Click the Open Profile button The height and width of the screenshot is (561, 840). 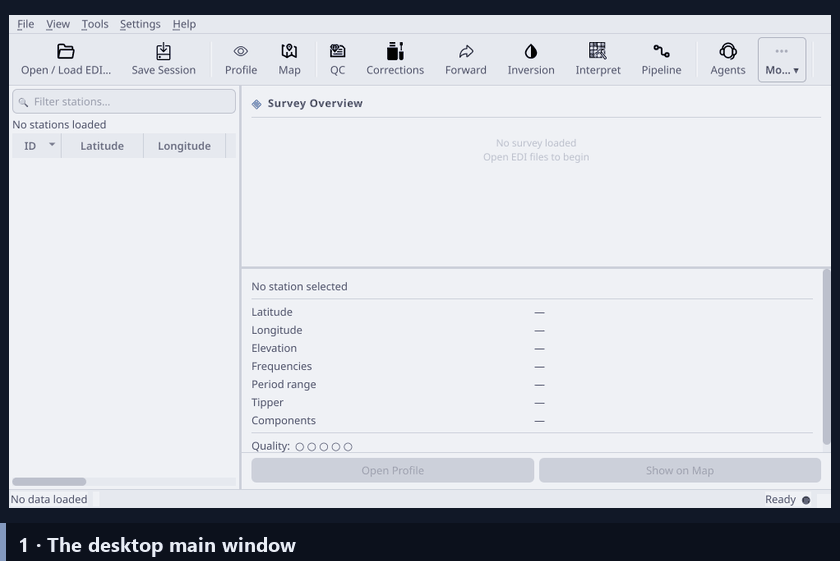click(393, 470)
